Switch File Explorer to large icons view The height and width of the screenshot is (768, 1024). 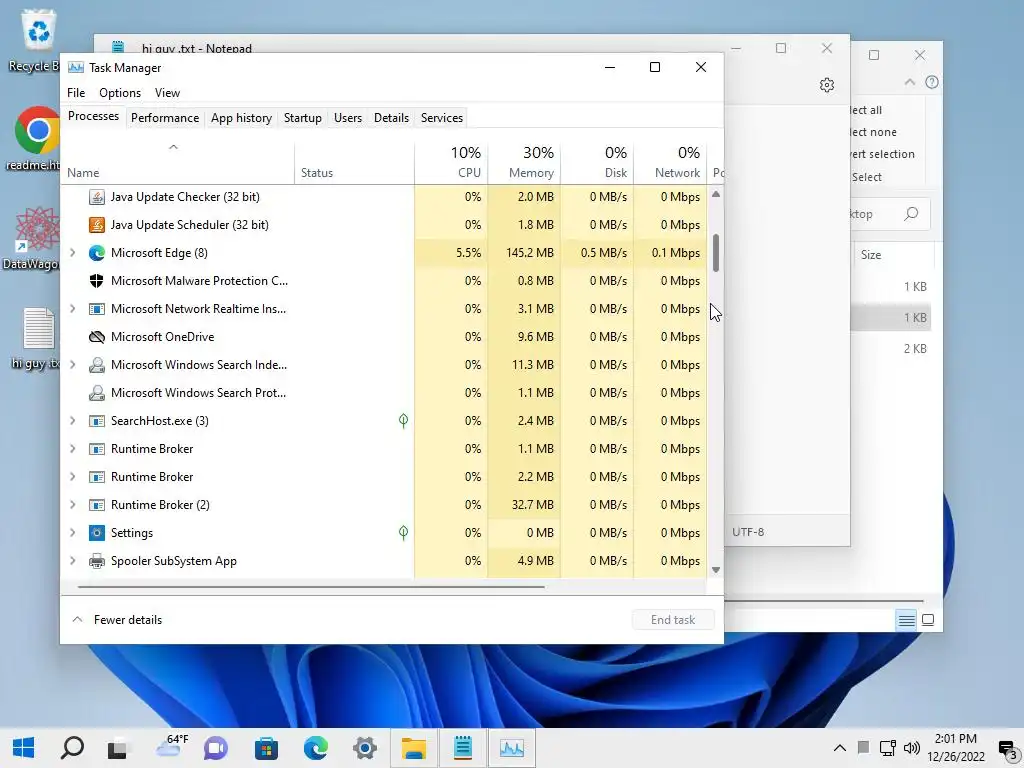point(928,620)
